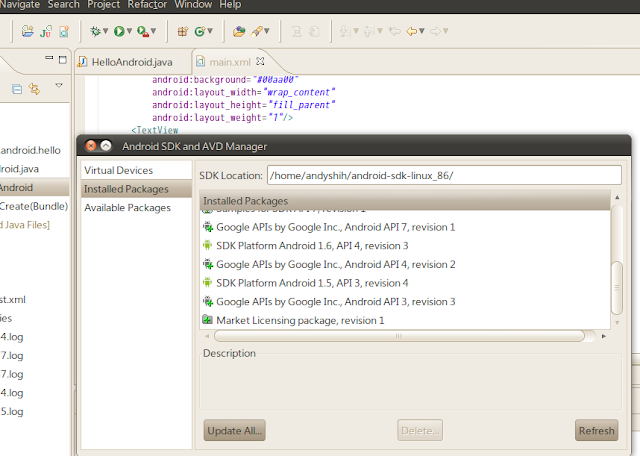Click the horizontal scrollbar in package list
This screenshot has width=640, height=456.
[x=399, y=336]
